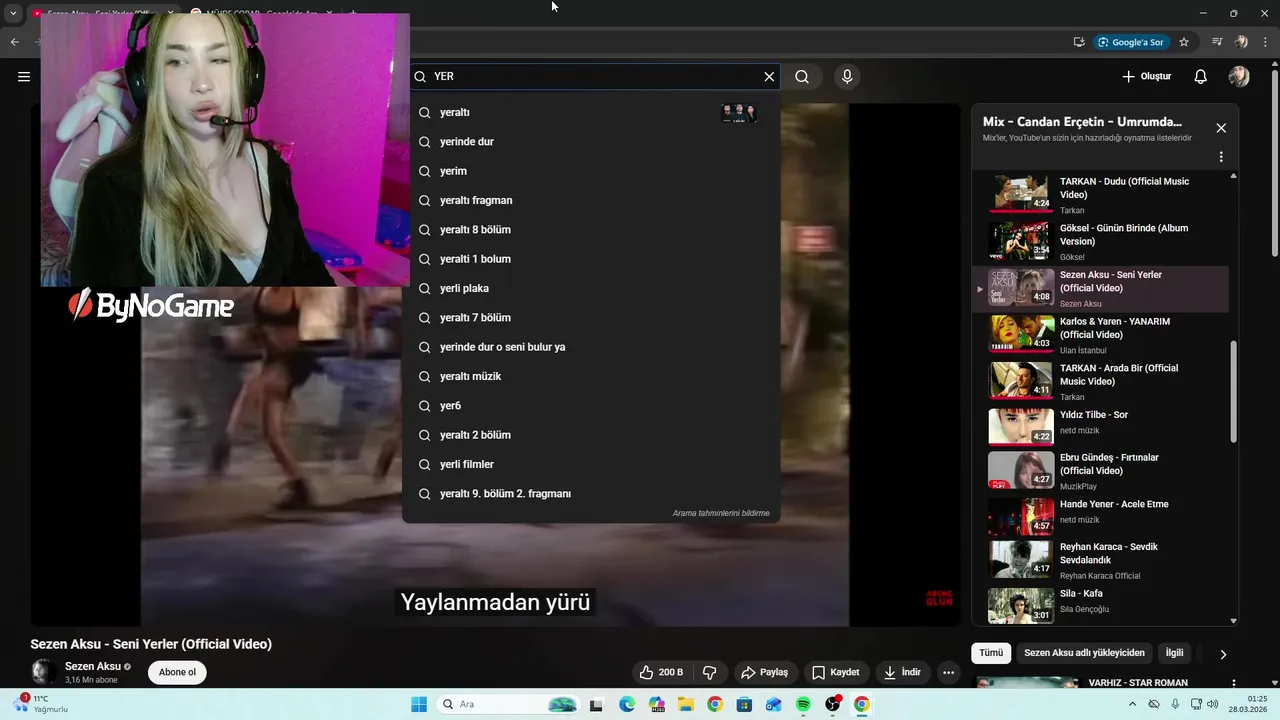
Task: Open the YouTube guide hamburger menu
Action: tap(24, 76)
